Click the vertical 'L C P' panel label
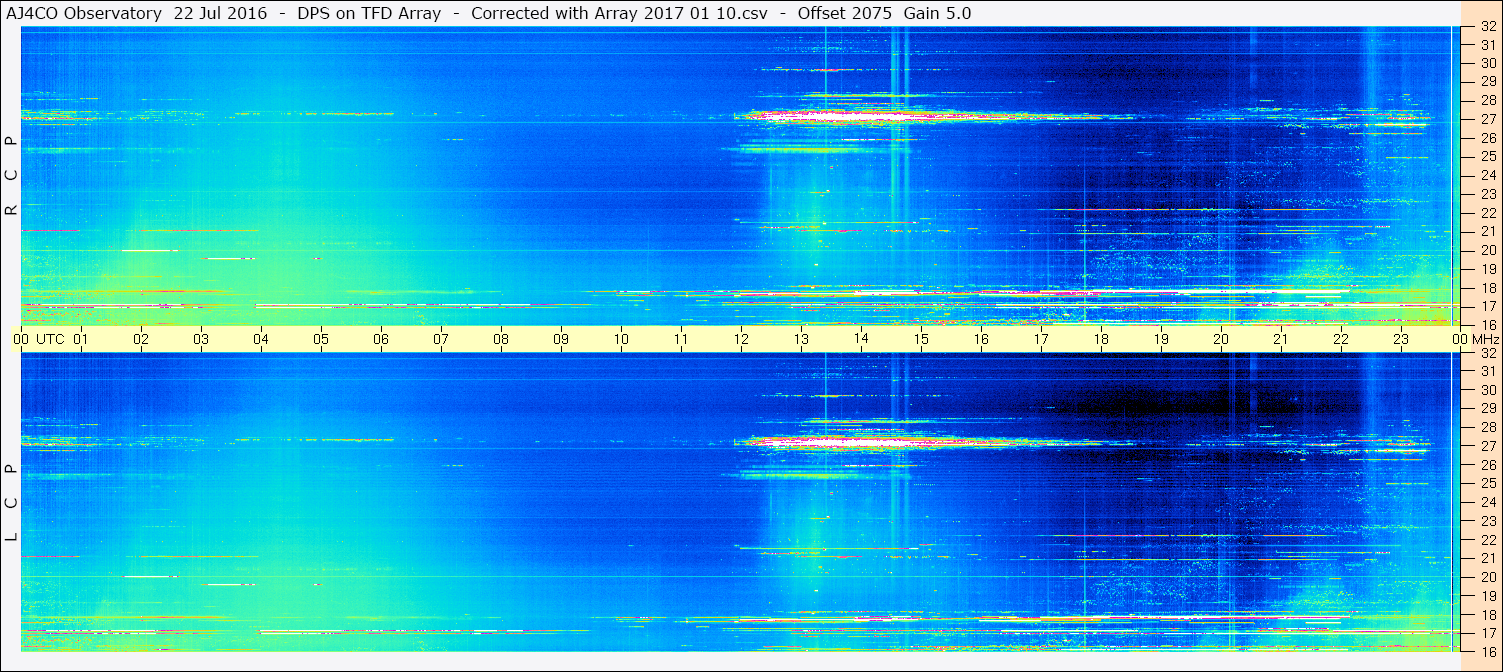Image resolution: width=1503 pixels, height=672 pixels. pyautogui.click(x=12, y=503)
